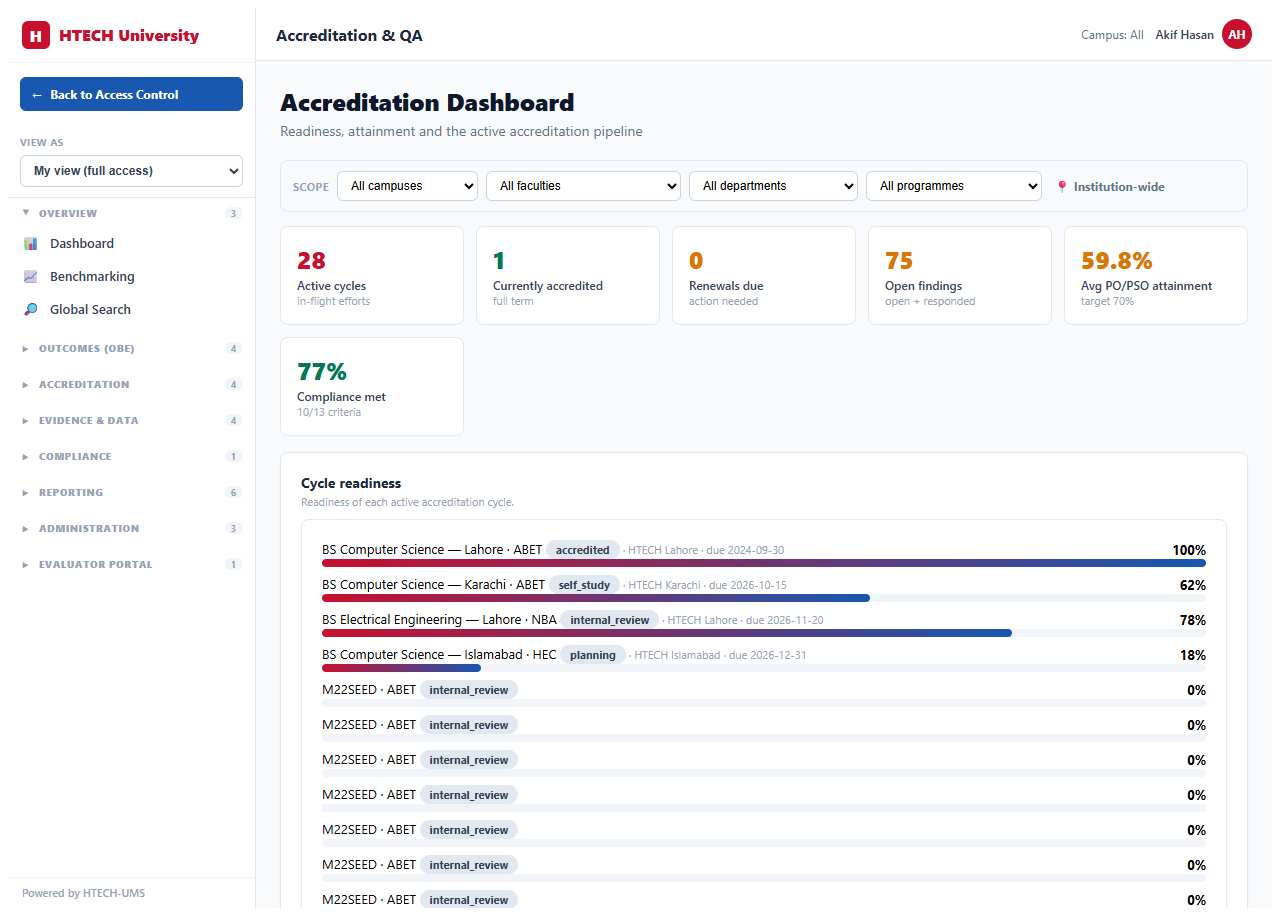Expand the Compliance section
1280x916 pixels.
click(131, 456)
